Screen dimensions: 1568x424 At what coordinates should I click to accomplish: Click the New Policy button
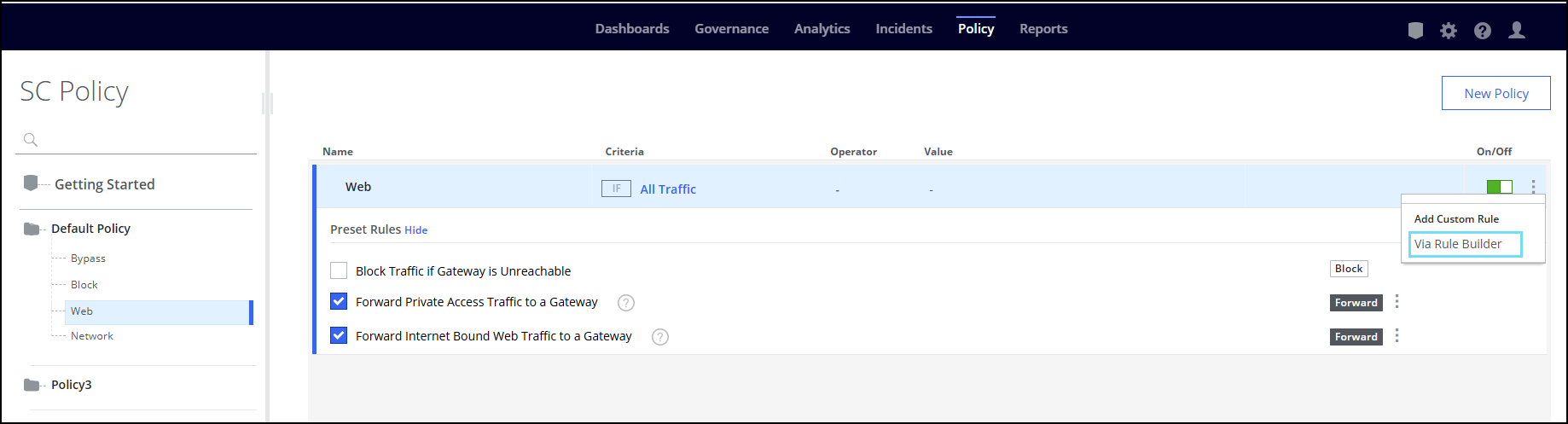pyautogui.click(x=1495, y=94)
